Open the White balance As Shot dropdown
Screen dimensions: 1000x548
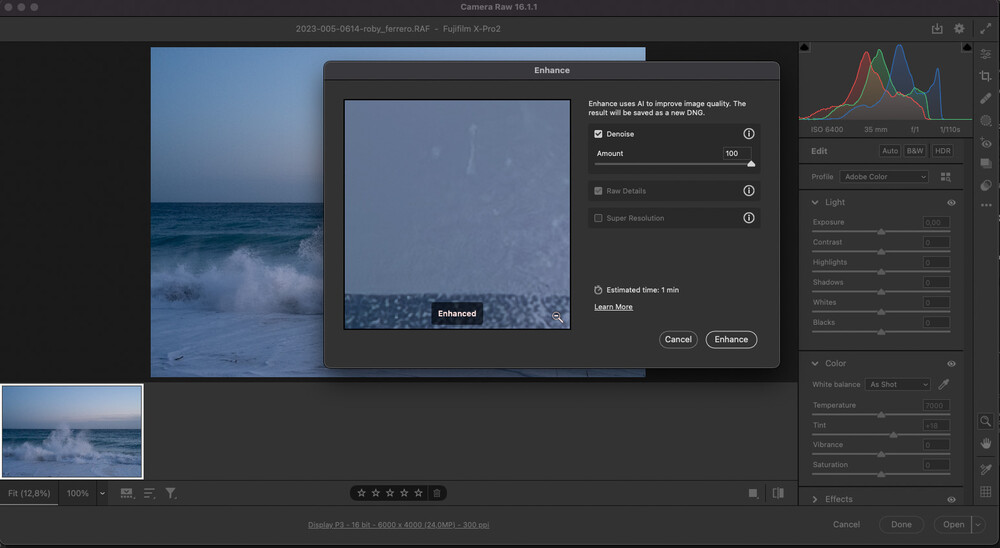(898, 384)
